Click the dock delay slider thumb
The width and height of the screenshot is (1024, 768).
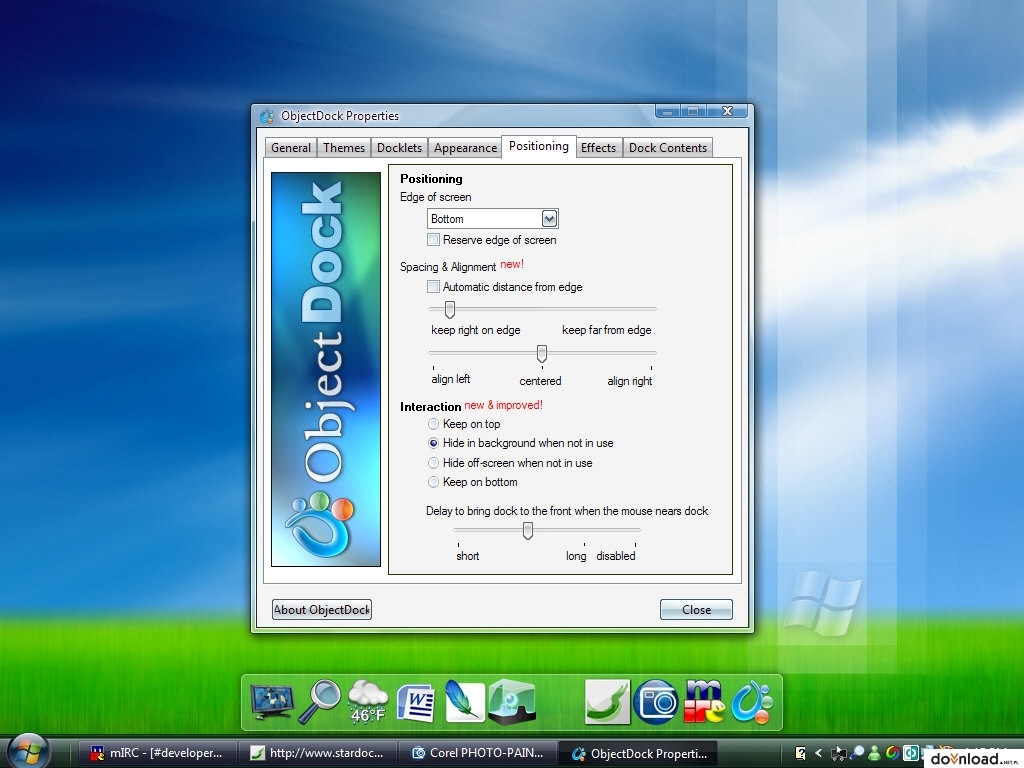(x=528, y=530)
